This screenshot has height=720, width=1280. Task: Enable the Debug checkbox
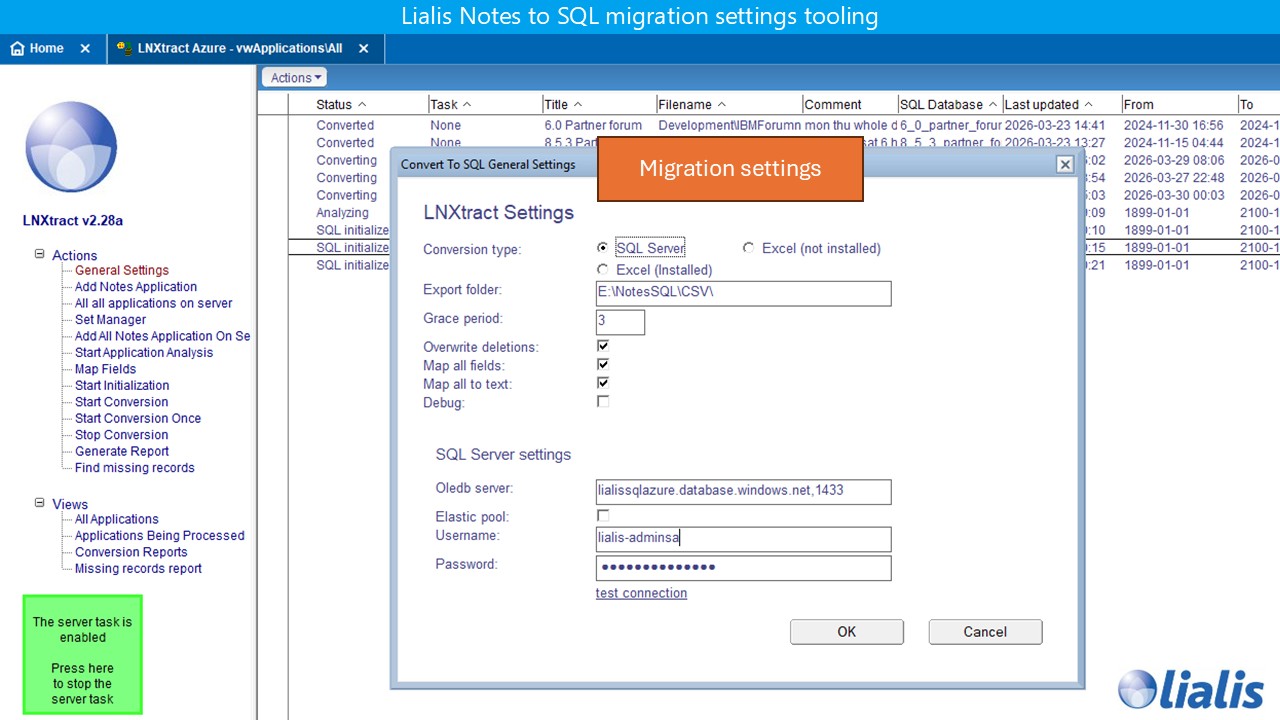[603, 402]
